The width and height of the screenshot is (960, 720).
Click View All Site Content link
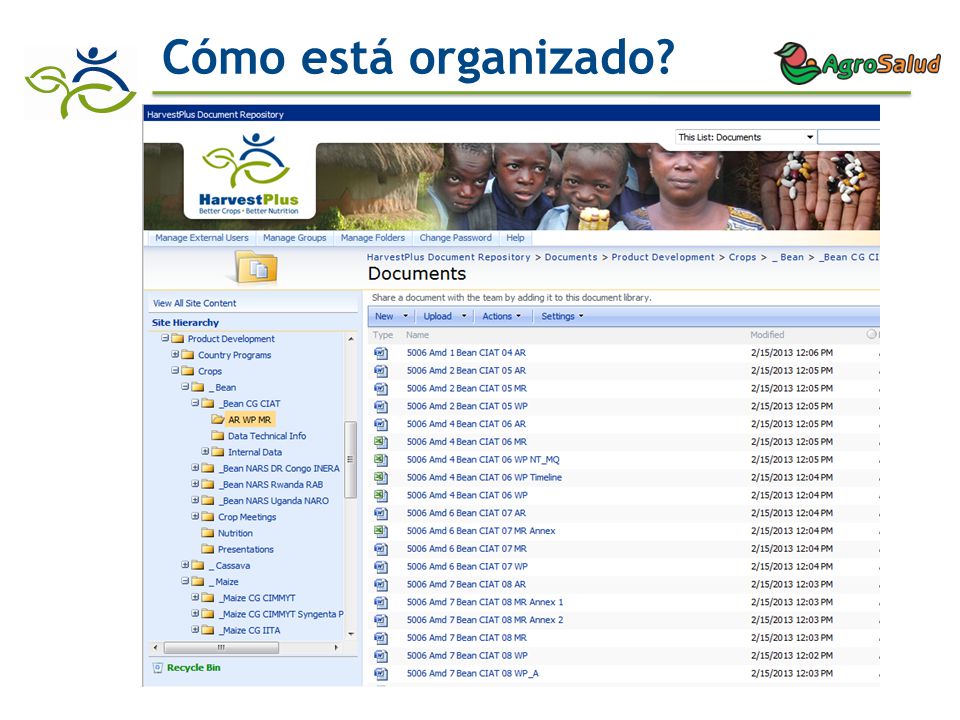click(194, 303)
